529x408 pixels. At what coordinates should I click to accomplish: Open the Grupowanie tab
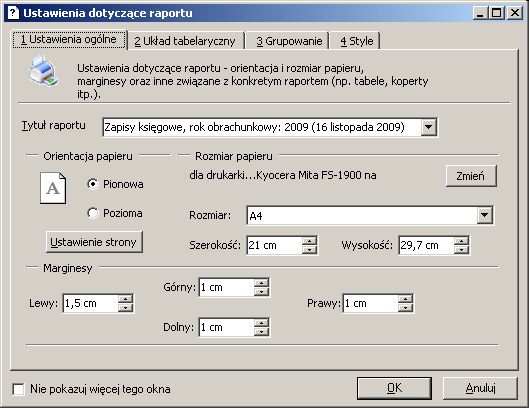coord(289,41)
